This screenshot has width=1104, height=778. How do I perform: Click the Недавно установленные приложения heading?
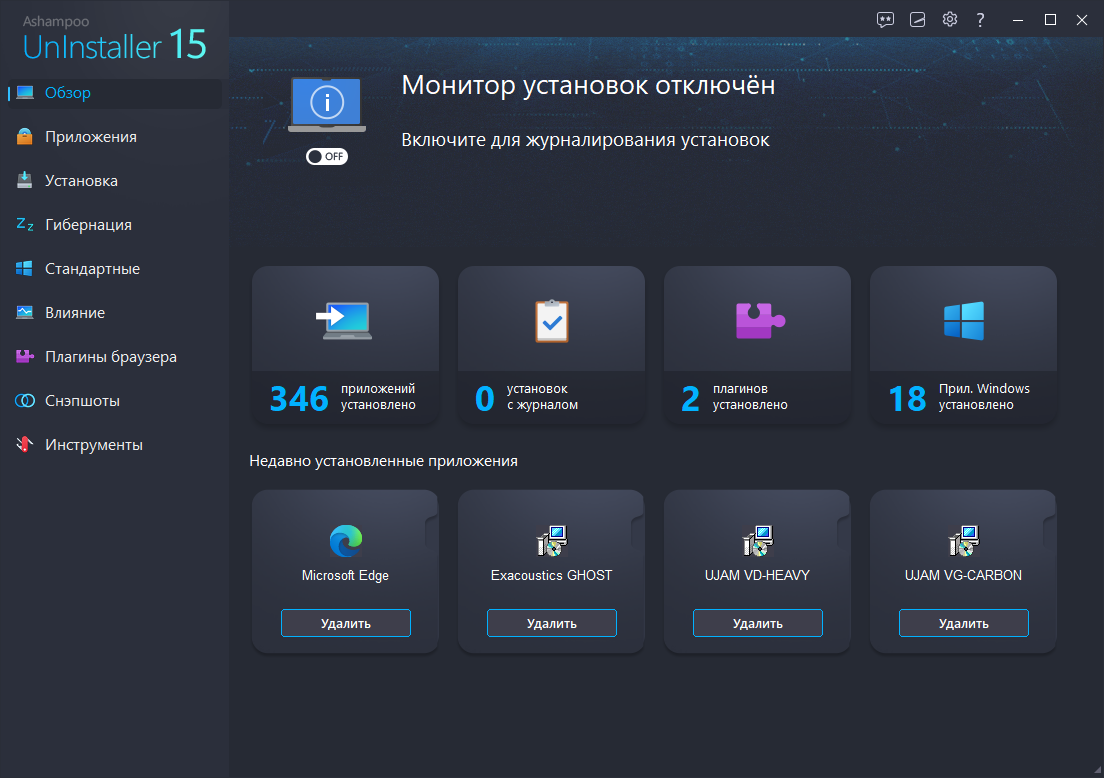(384, 461)
